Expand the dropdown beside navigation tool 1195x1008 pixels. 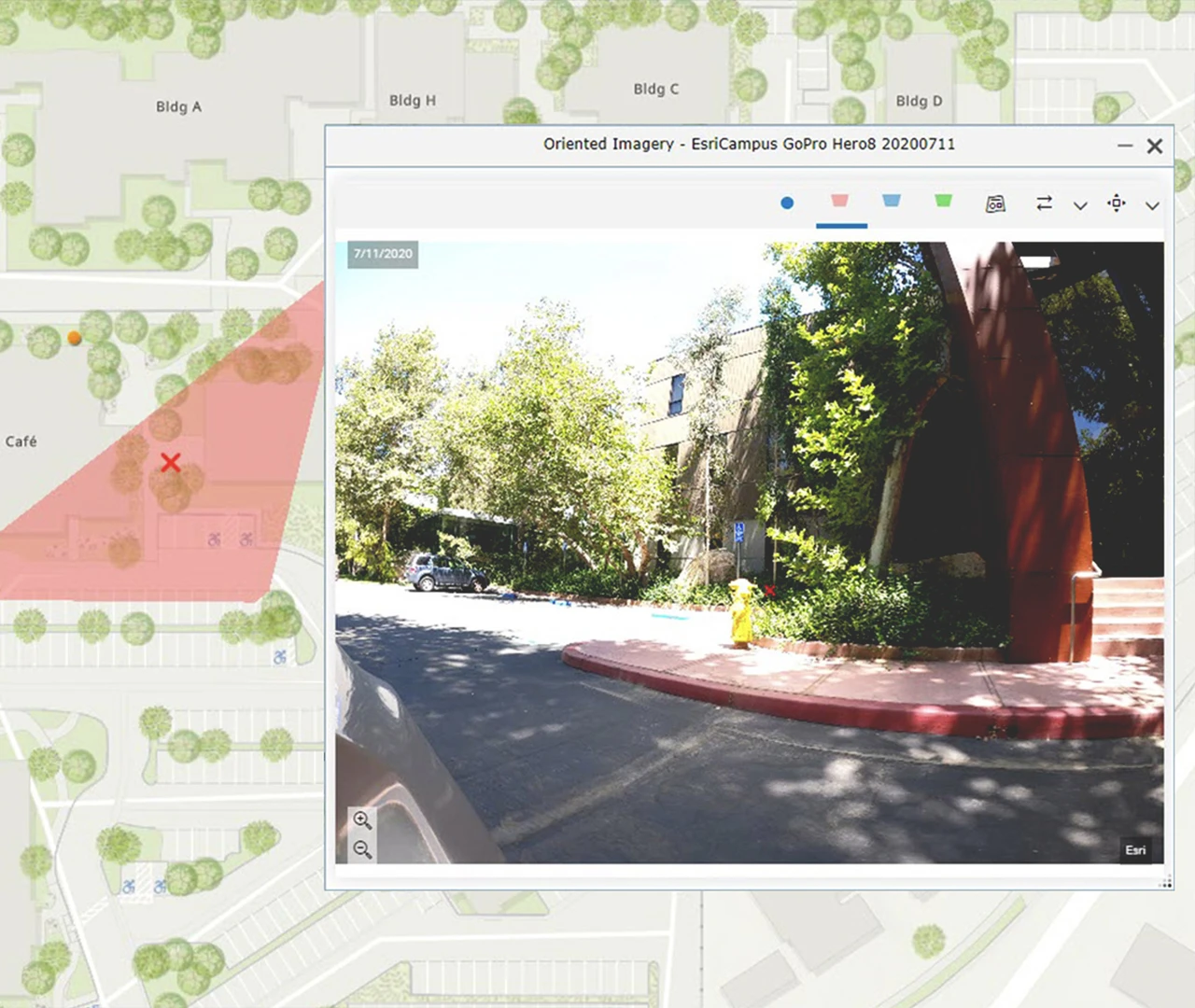[x=1152, y=205]
